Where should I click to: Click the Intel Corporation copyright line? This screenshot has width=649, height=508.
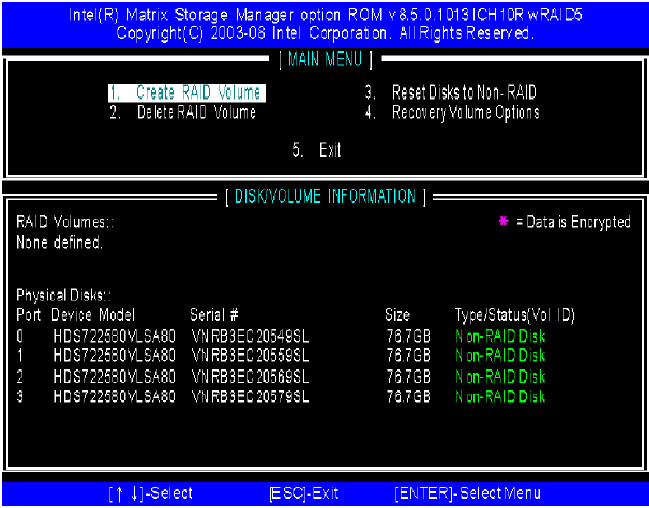pos(324,33)
